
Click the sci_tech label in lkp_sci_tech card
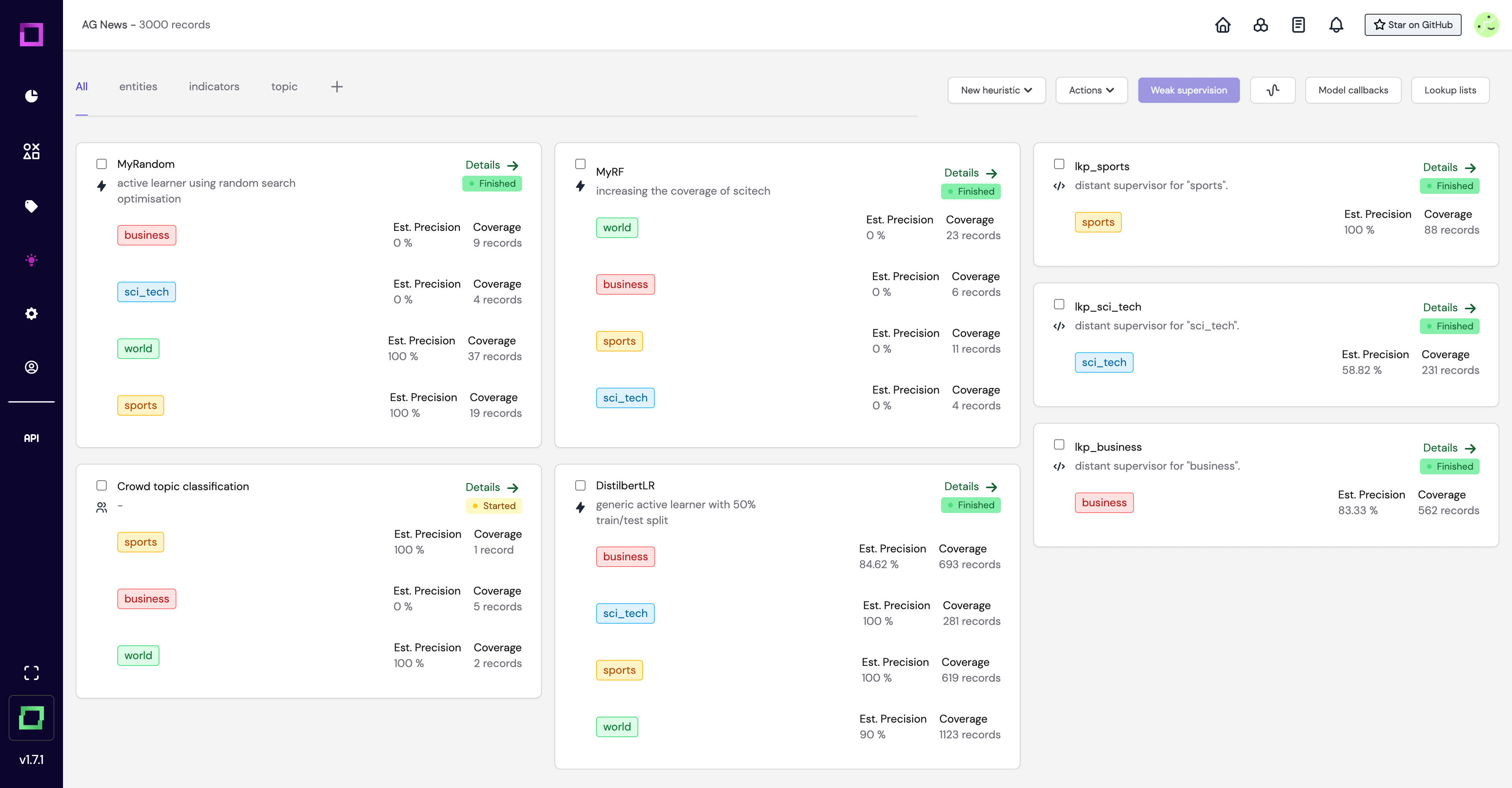coord(1104,362)
